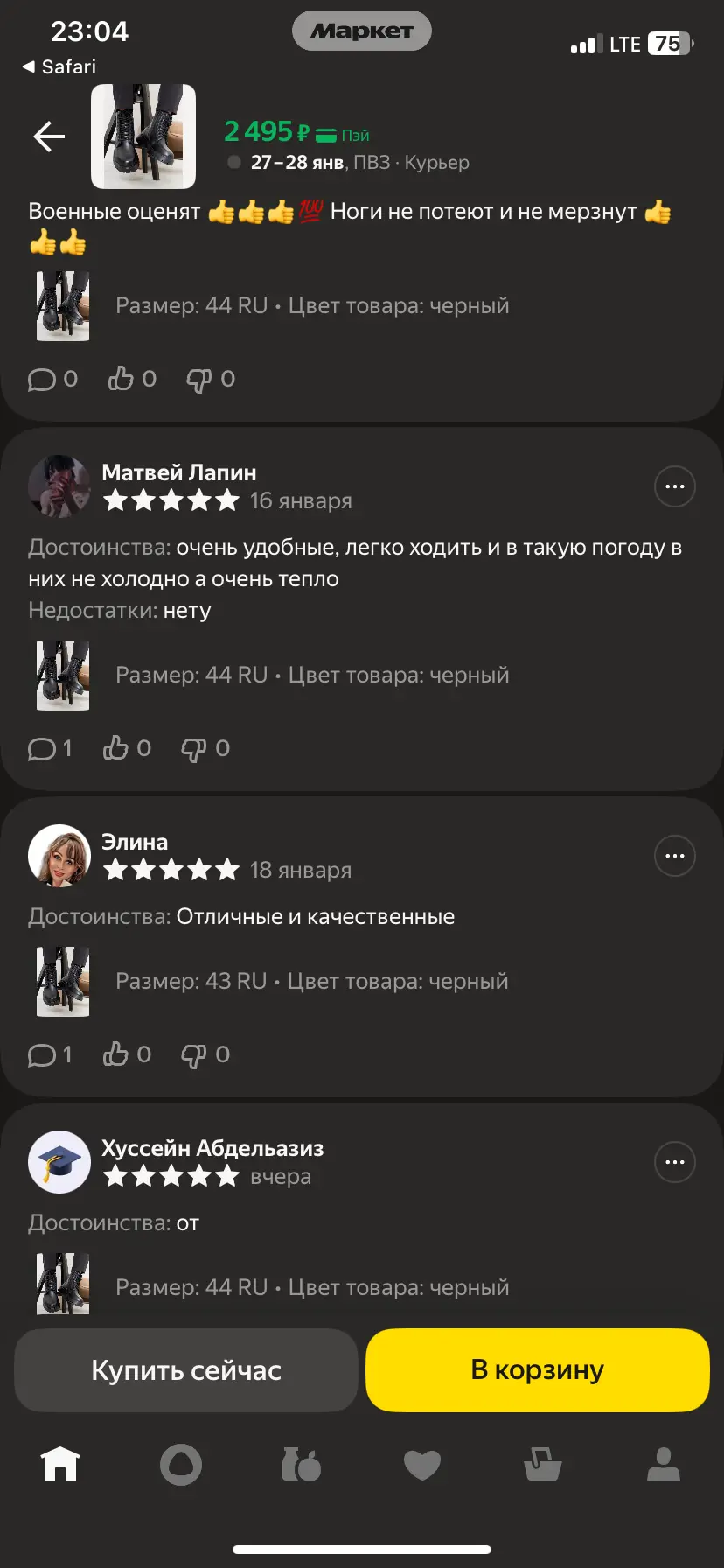Like Матвей Лапин's review with thumbs up

click(x=127, y=748)
